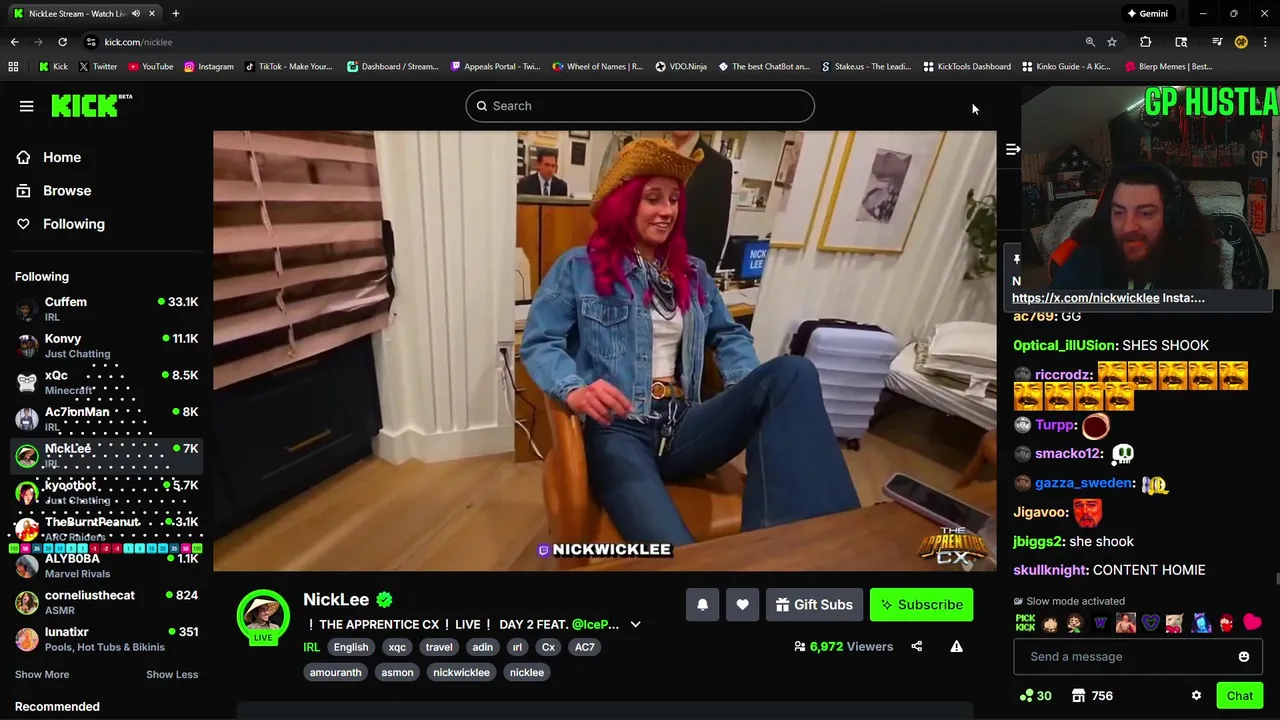1280x720 pixels.
Task: Collapse the chat panel arrow icon
Action: click(1012, 149)
